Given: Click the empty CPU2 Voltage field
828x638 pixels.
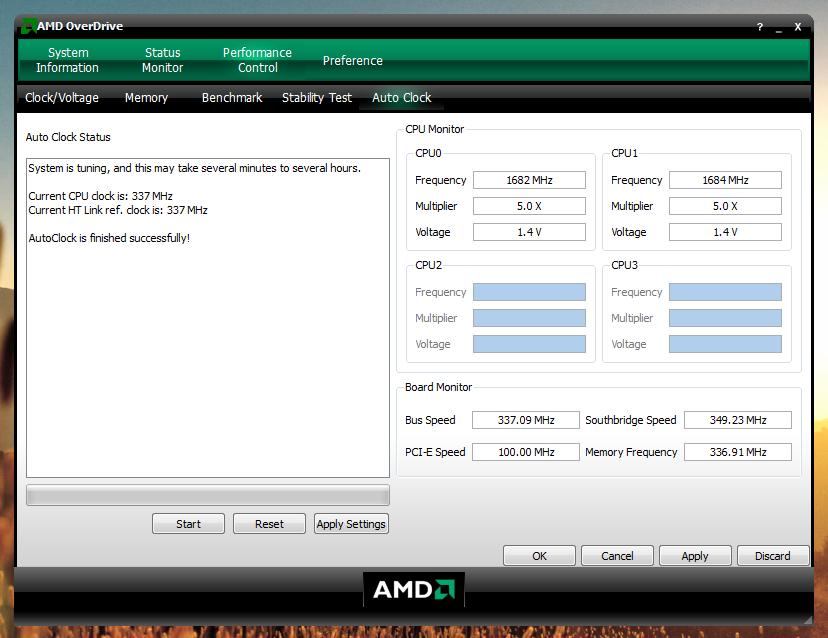Looking at the screenshot, I should coord(529,344).
